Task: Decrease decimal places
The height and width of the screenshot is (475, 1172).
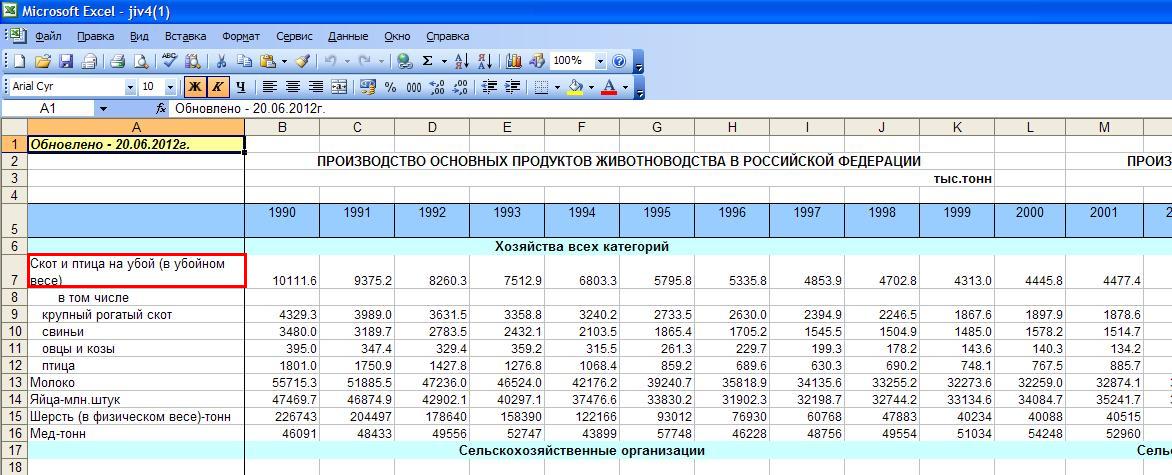Action: click(x=460, y=87)
